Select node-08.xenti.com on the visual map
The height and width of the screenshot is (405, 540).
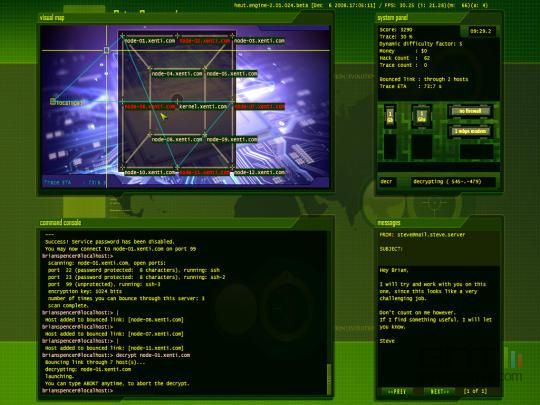click(177, 139)
